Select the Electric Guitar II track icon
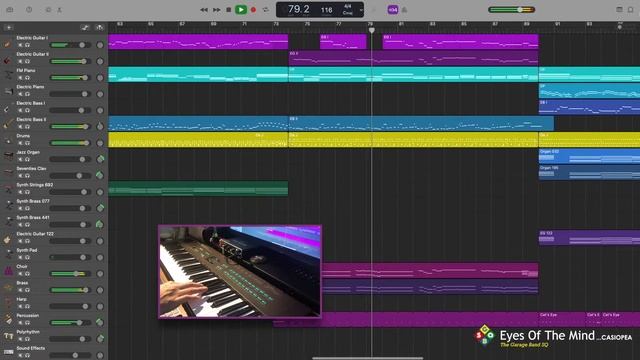 click(7, 60)
